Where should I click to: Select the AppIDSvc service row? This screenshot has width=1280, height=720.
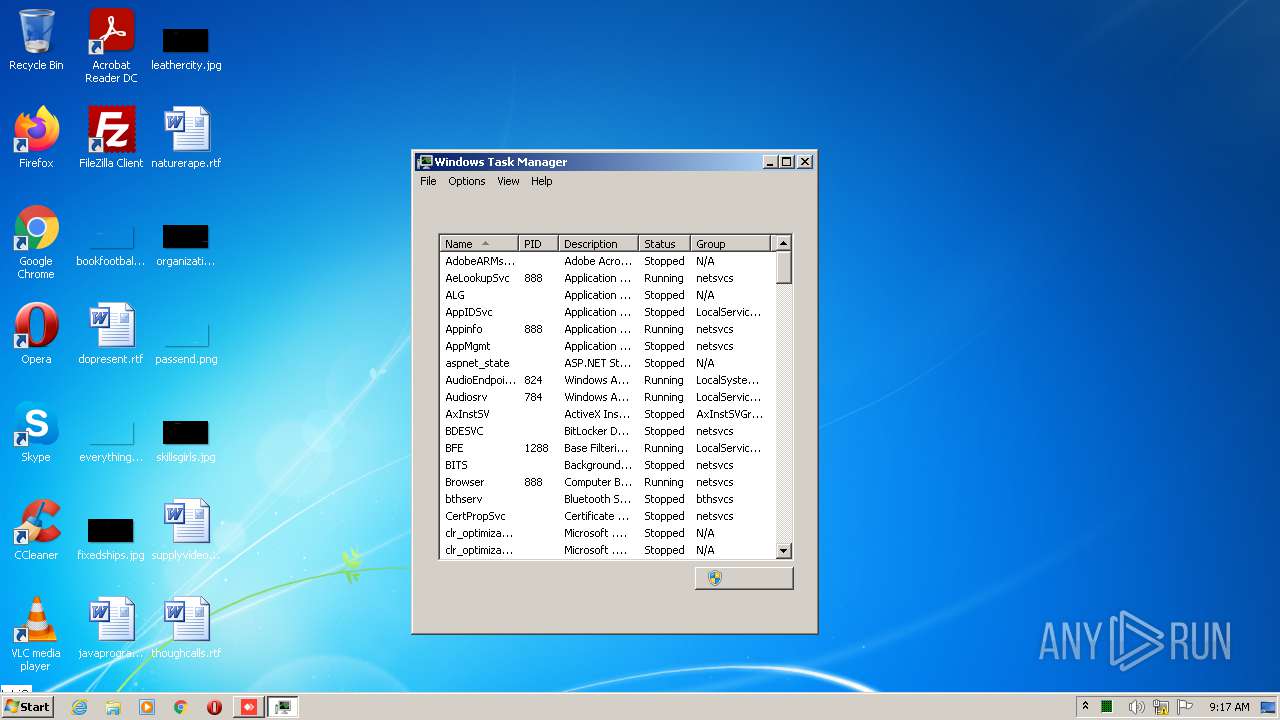coord(607,312)
